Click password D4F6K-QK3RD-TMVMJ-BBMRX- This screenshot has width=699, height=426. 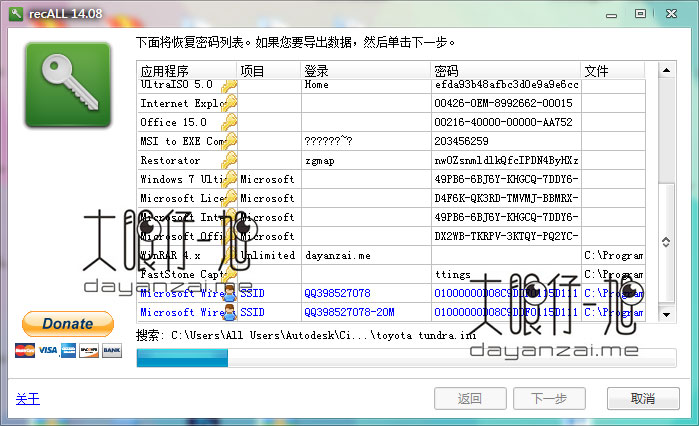(506, 198)
